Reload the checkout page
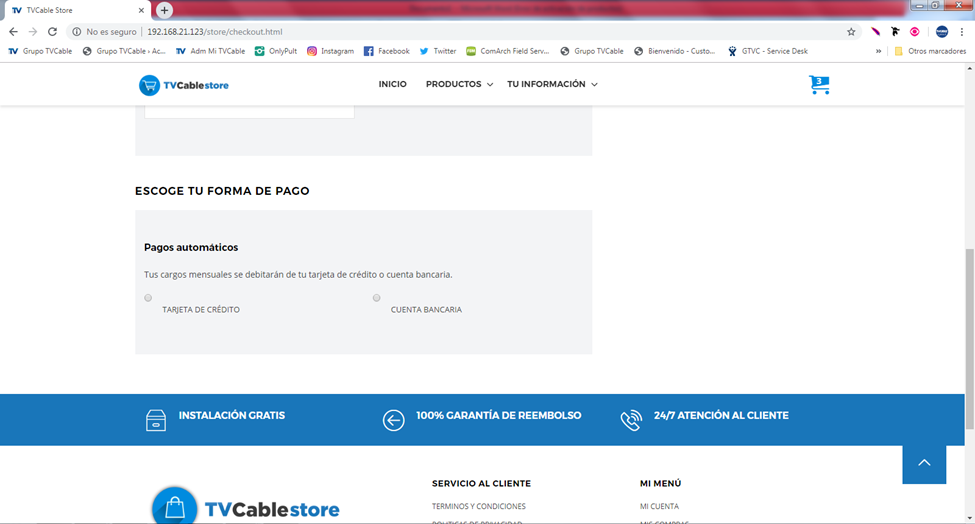The width and height of the screenshot is (975, 524). point(52,32)
